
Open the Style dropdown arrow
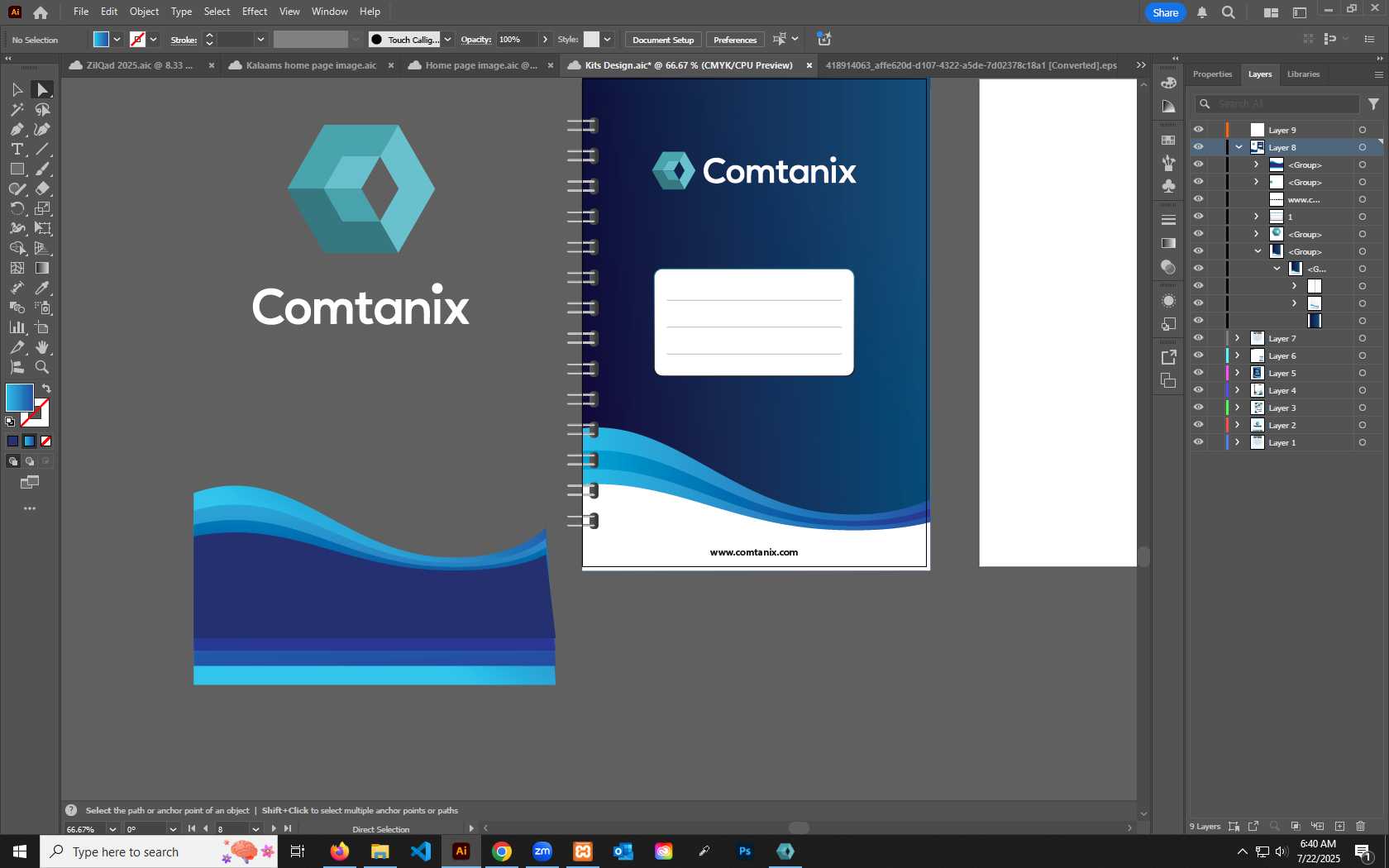pos(607,40)
